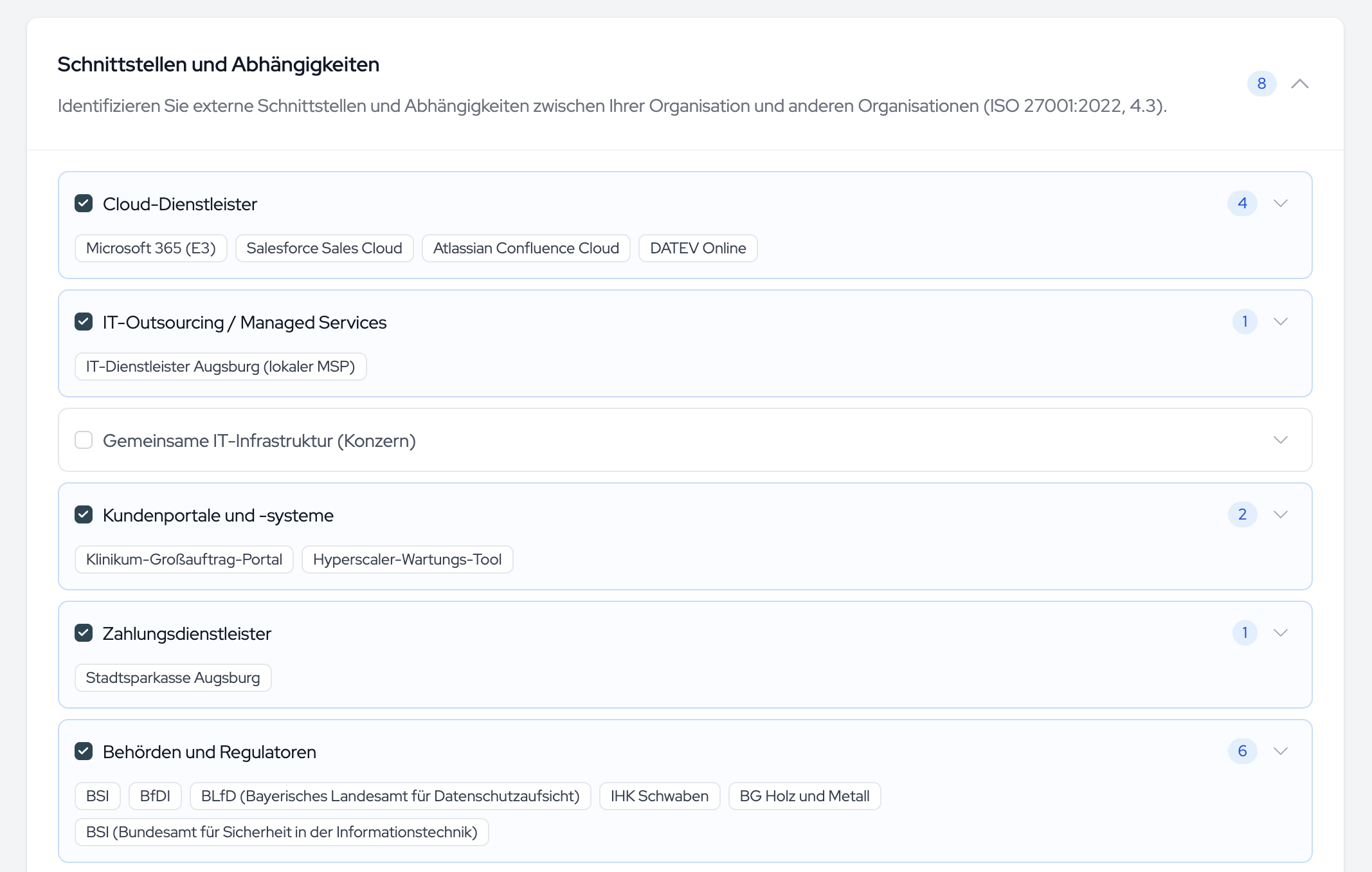Select the Hyperscaler-Wartungs-Tool tag
This screenshot has height=872, width=1372.
pyautogui.click(x=407, y=559)
